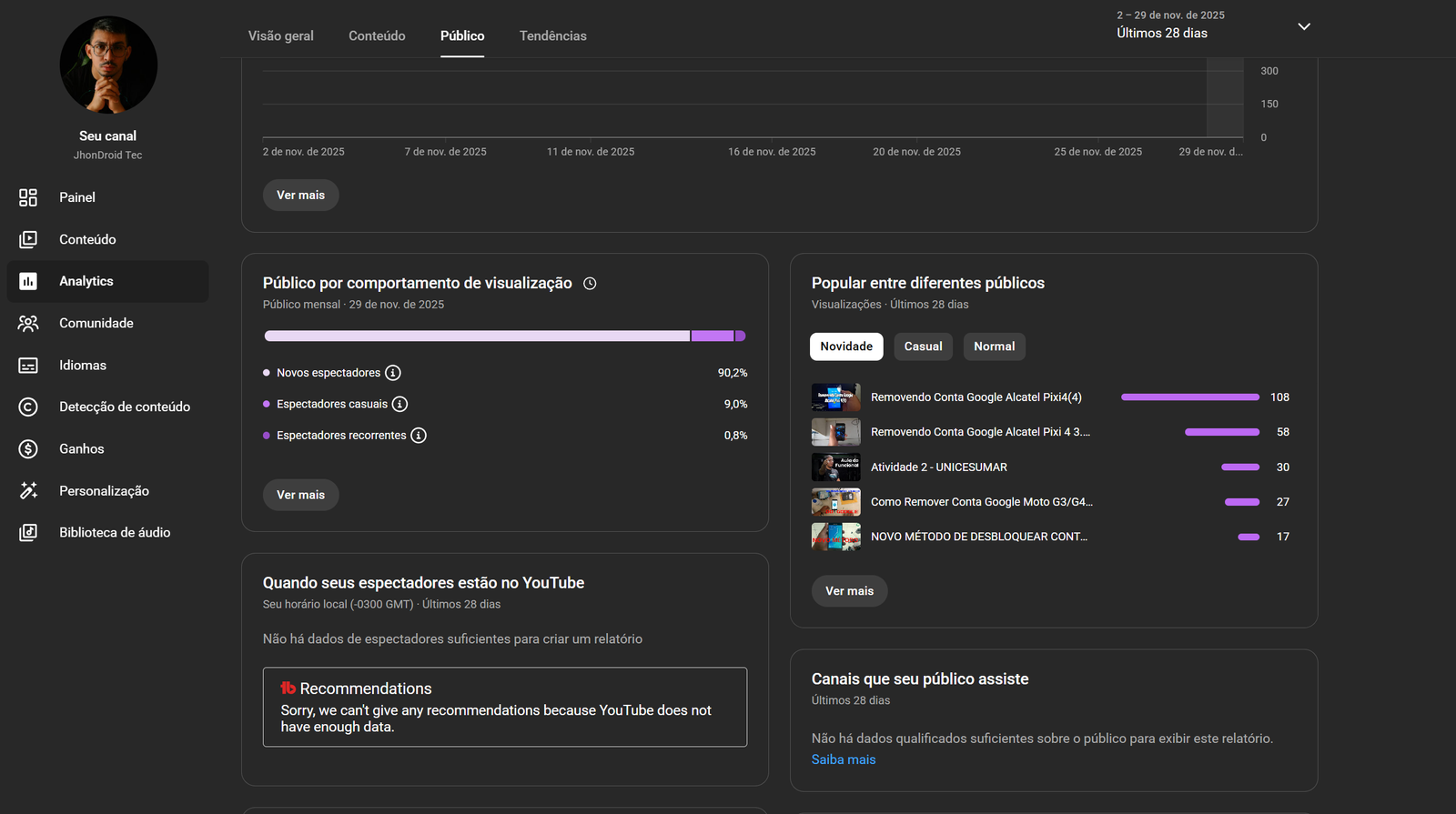Screen dimensions: 1456x814
Task: Switch to the Visão geral tab
Action: tap(280, 36)
